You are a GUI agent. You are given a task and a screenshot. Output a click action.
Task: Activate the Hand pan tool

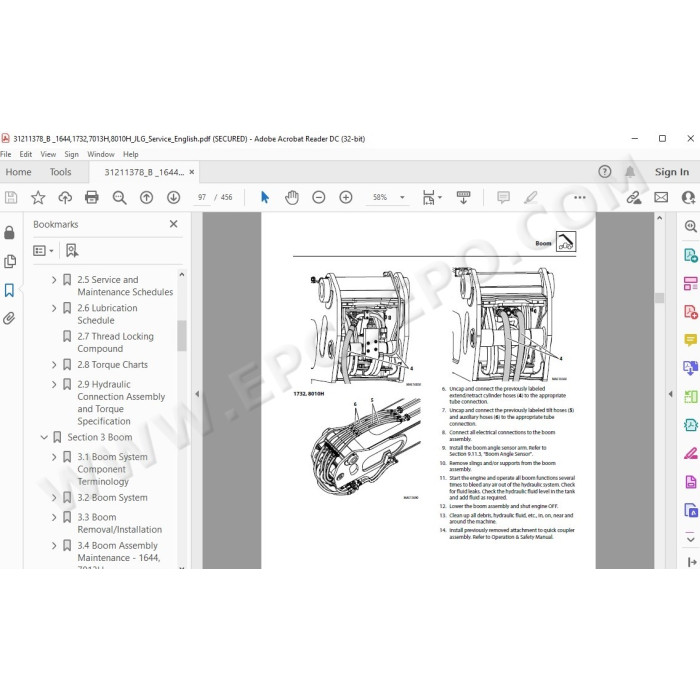click(x=292, y=197)
